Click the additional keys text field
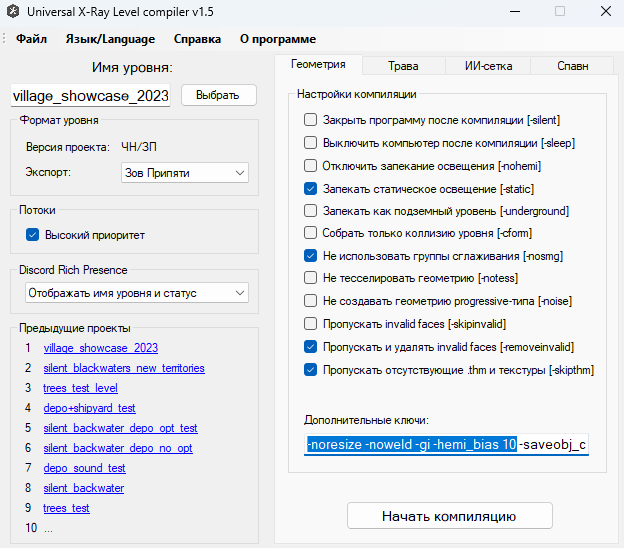The height and width of the screenshot is (548, 624). pyautogui.click(x=447, y=443)
